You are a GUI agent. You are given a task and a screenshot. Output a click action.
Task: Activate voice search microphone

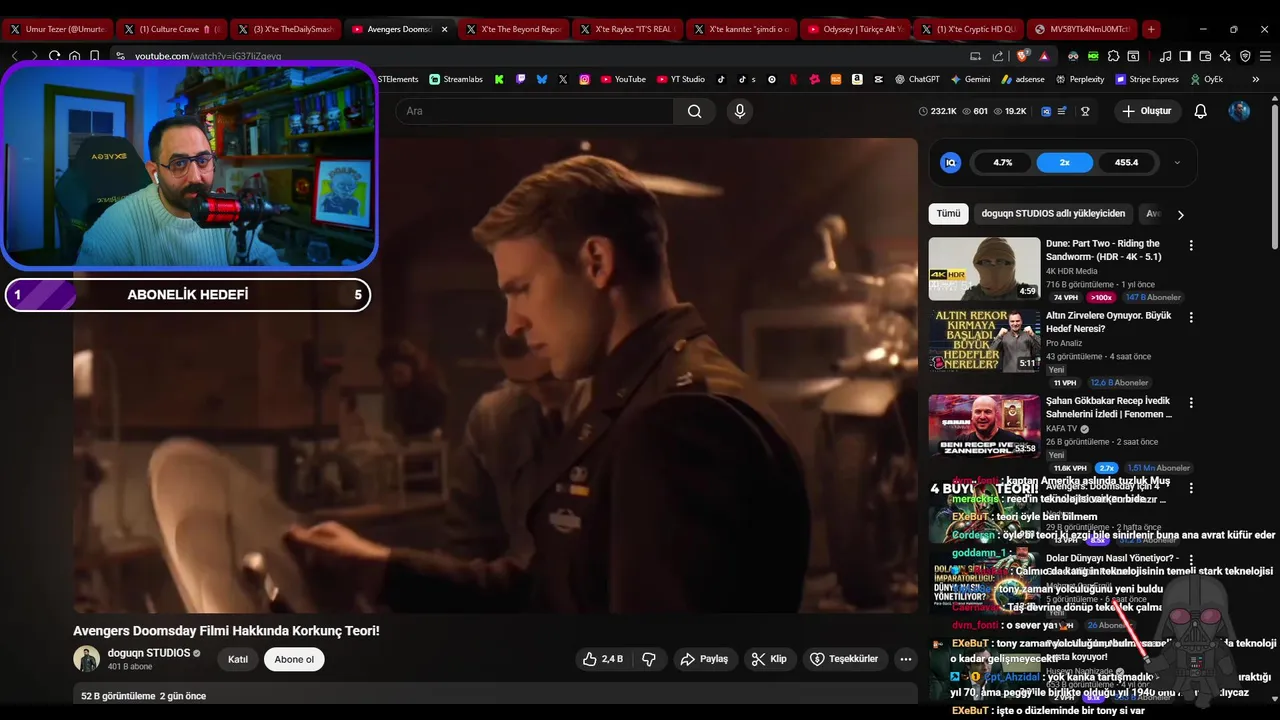point(740,111)
